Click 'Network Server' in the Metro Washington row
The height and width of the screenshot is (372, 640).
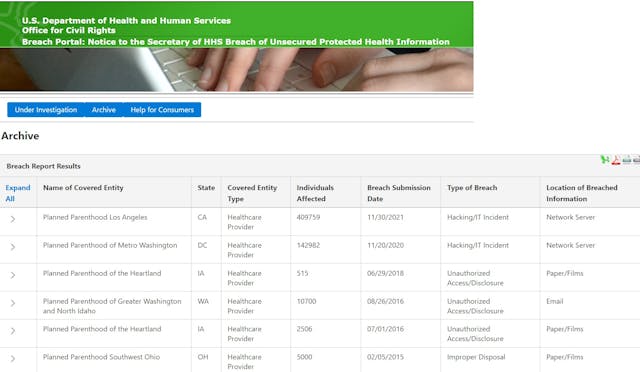[571, 245]
